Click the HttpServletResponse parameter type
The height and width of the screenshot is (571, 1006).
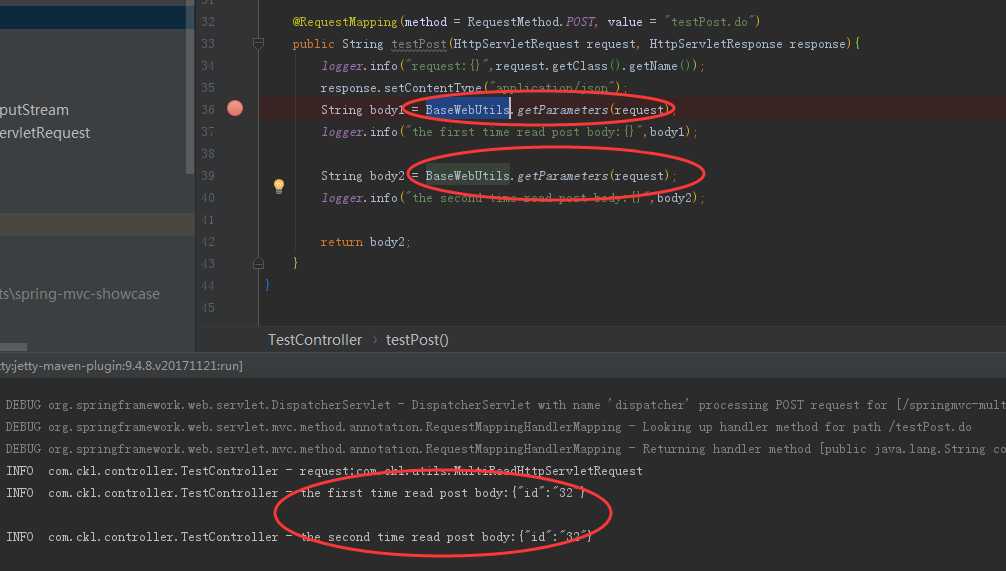[x=715, y=44]
